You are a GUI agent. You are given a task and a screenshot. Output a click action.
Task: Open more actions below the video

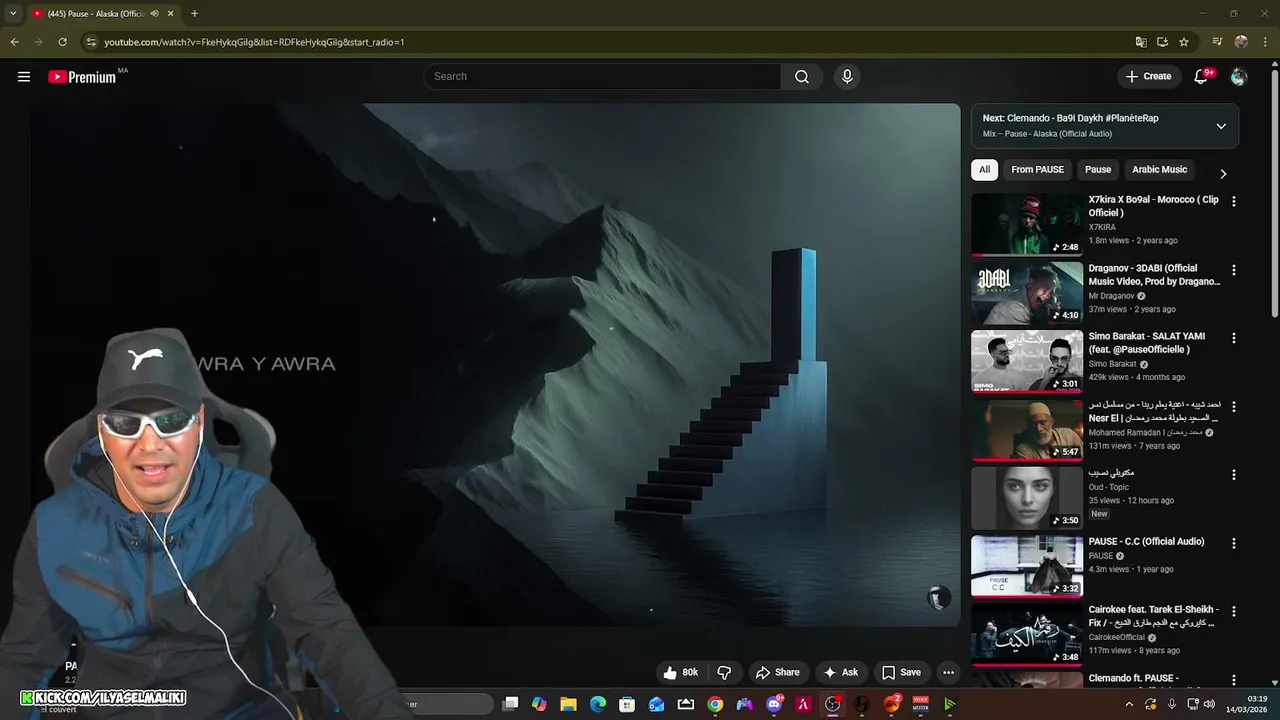[x=949, y=673]
